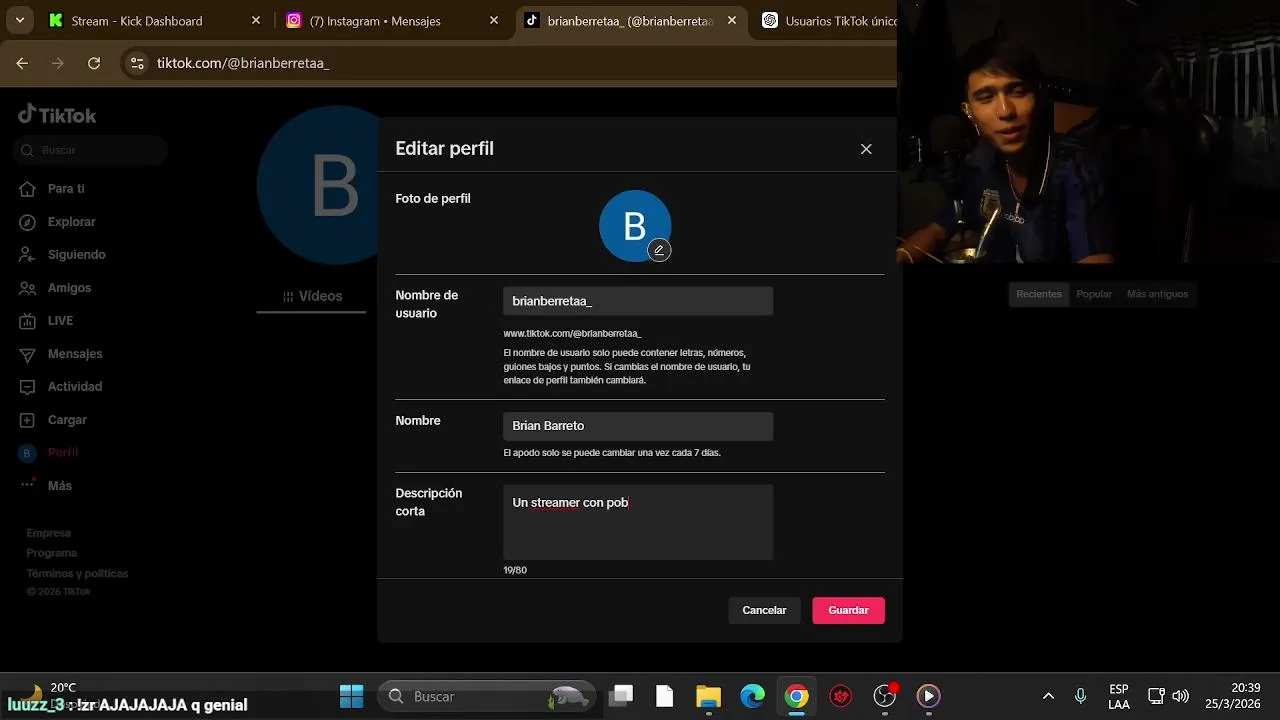The height and width of the screenshot is (720, 1280).
Task: Open the Mensajes icon
Action: tap(28, 354)
